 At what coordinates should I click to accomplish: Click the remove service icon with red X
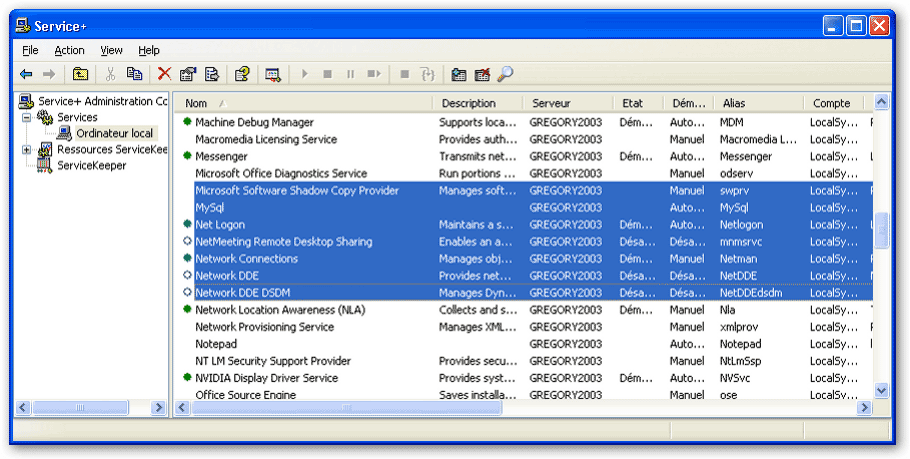(x=482, y=74)
